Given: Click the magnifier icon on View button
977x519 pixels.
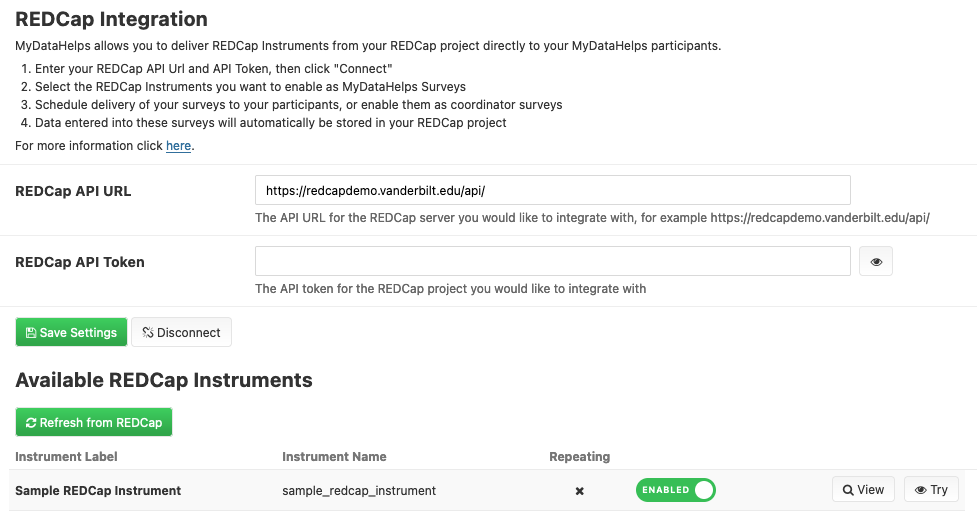Looking at the screenshot, I should 848,490.
